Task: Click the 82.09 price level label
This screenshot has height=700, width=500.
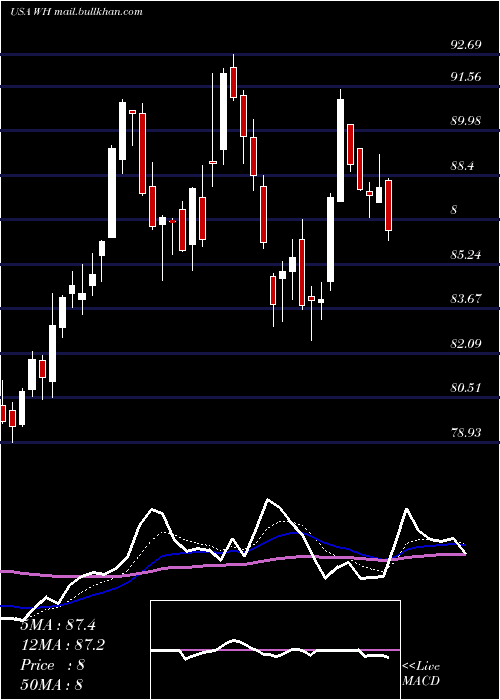Action: [x=466, y=344]
